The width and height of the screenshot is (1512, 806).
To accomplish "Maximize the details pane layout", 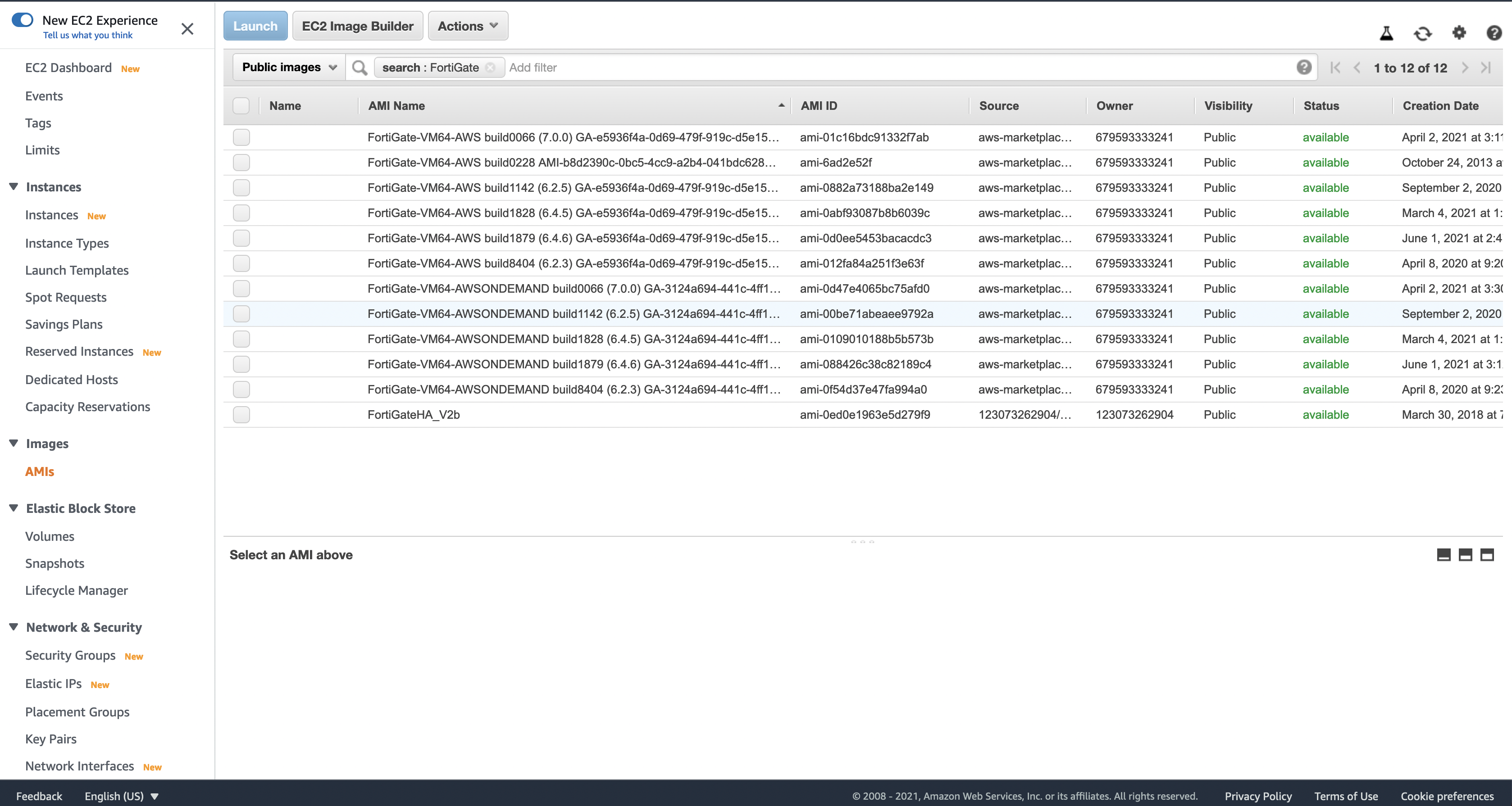I will [1487, 555].
